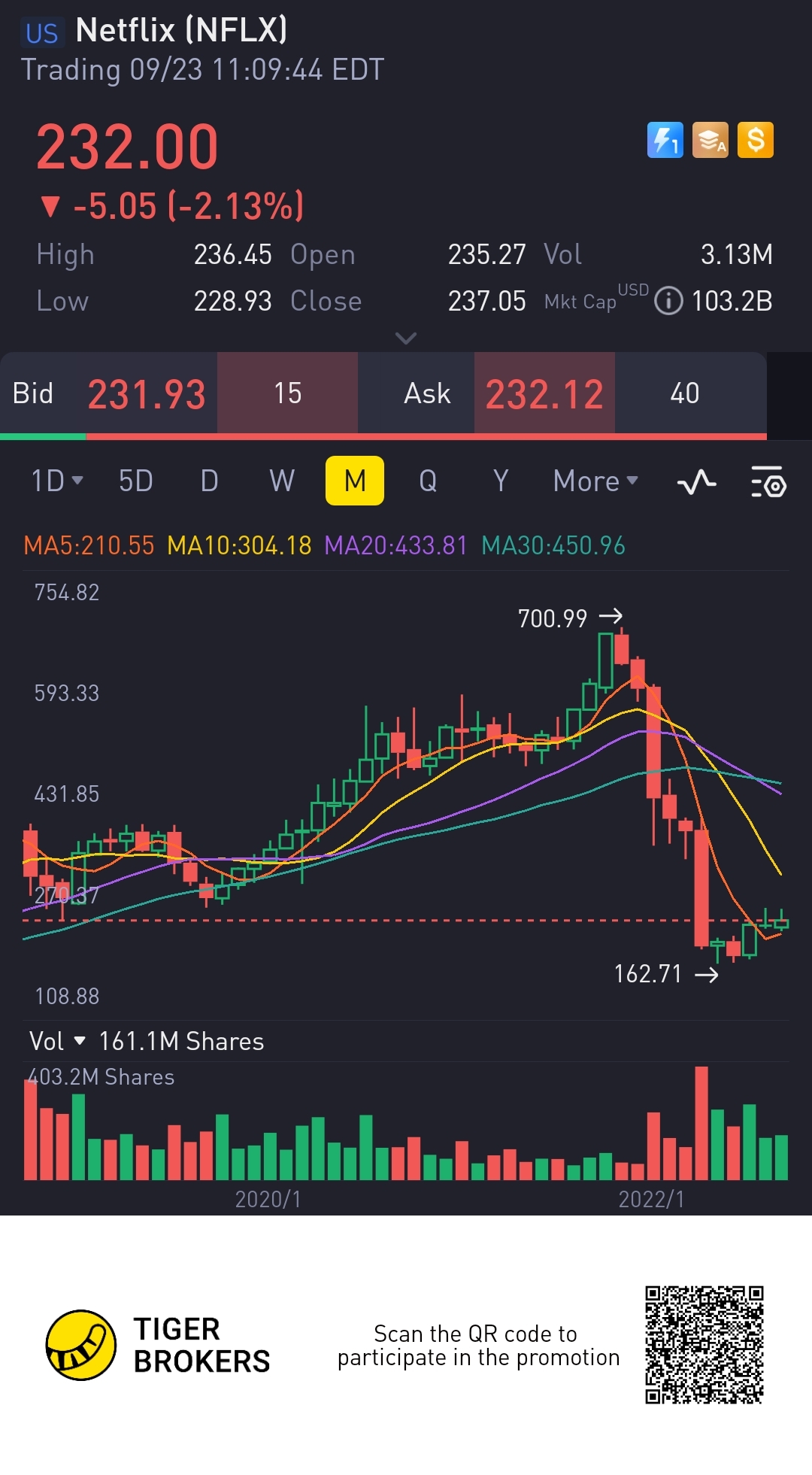The image size is (812, 1475).
Task: Tap the 103.2B market cap value
Action: point(732,301)
